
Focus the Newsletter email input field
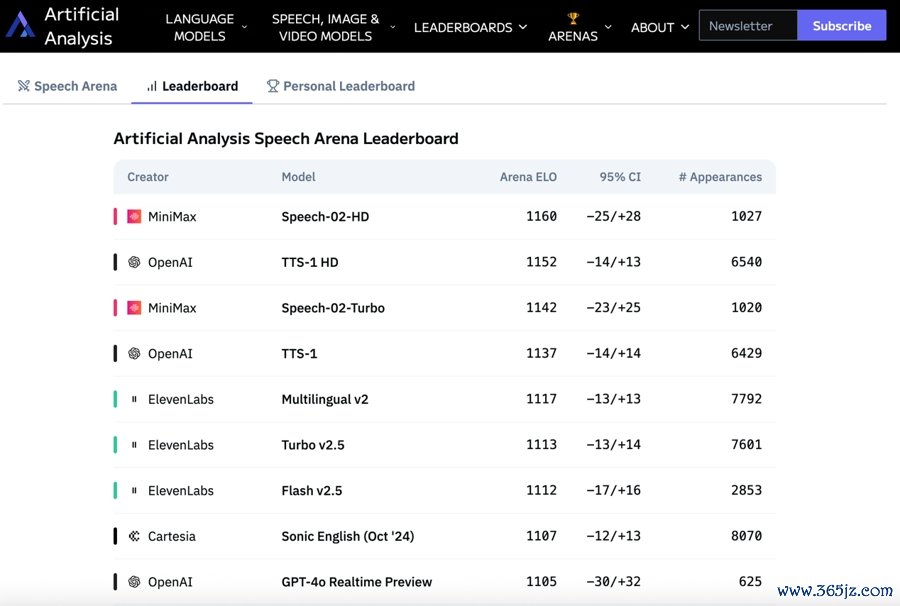click(x=747, y=26)
